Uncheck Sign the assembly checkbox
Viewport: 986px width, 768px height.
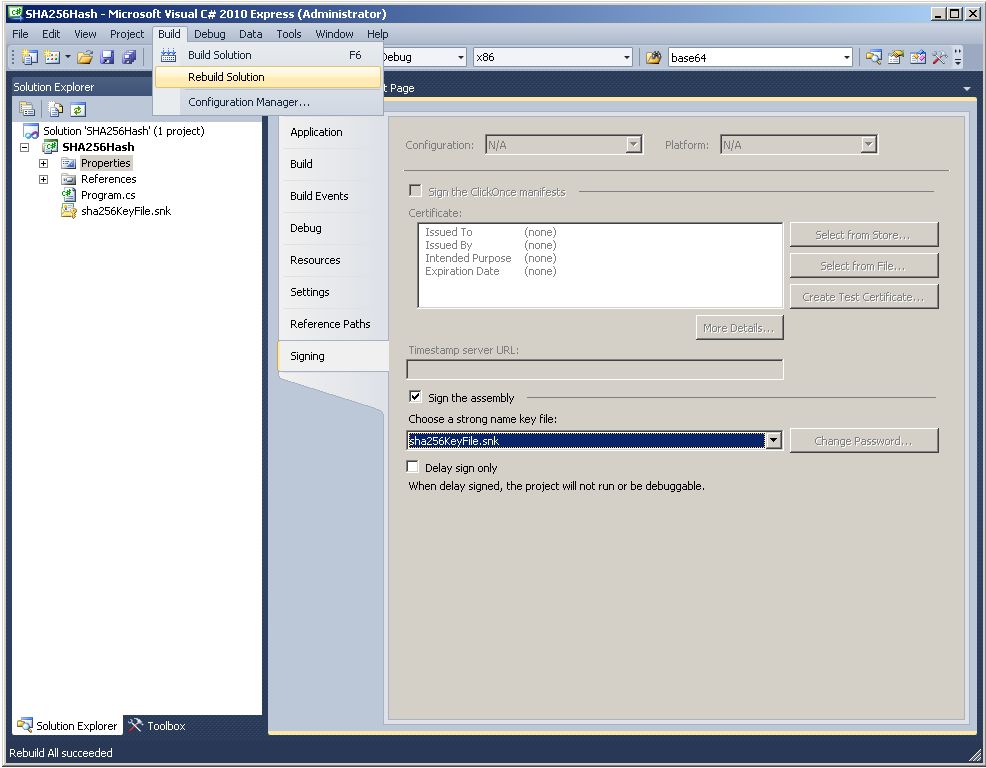[415, 396]
